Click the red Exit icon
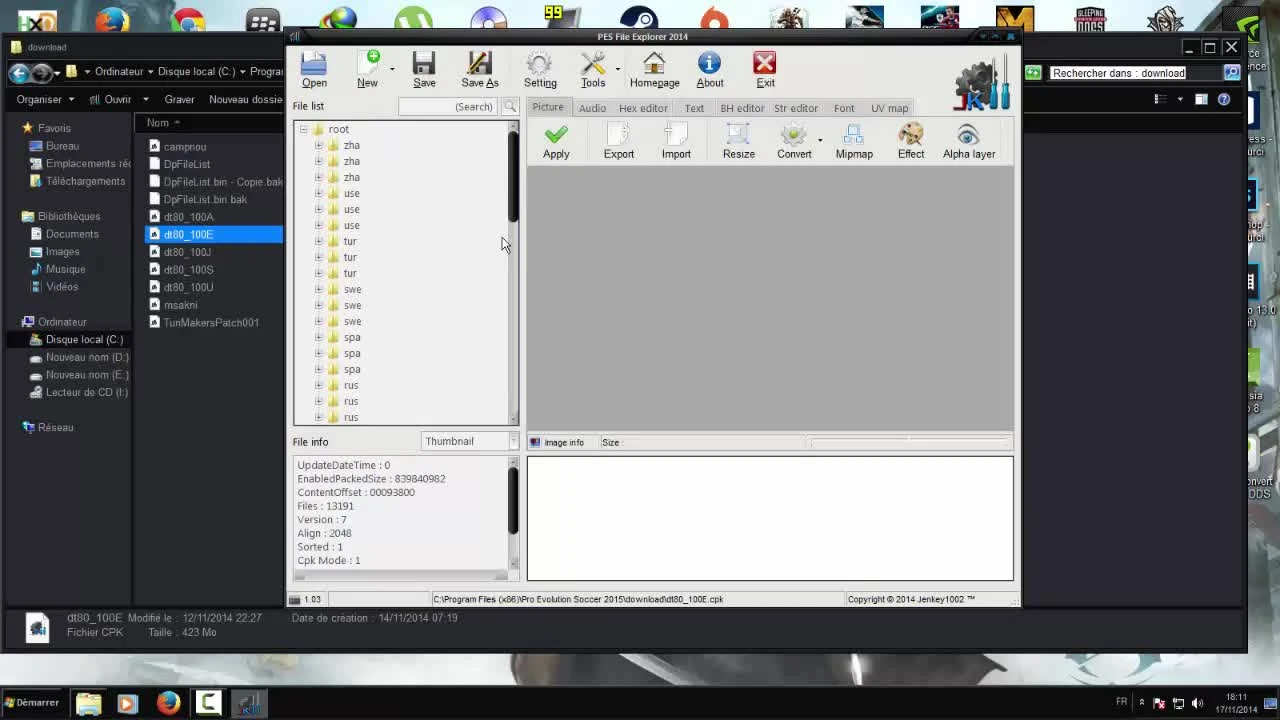The height and width of the screenshot is (720, 1280). pos(765,70)
